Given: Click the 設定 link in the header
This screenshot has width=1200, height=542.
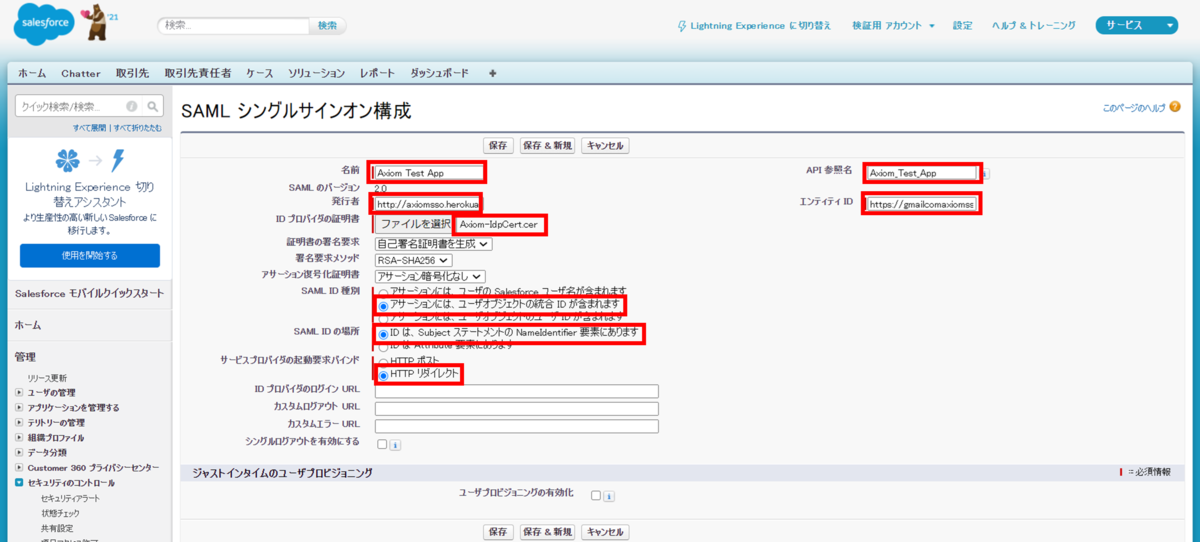Looking at the screenshot, I should point(962,26).
